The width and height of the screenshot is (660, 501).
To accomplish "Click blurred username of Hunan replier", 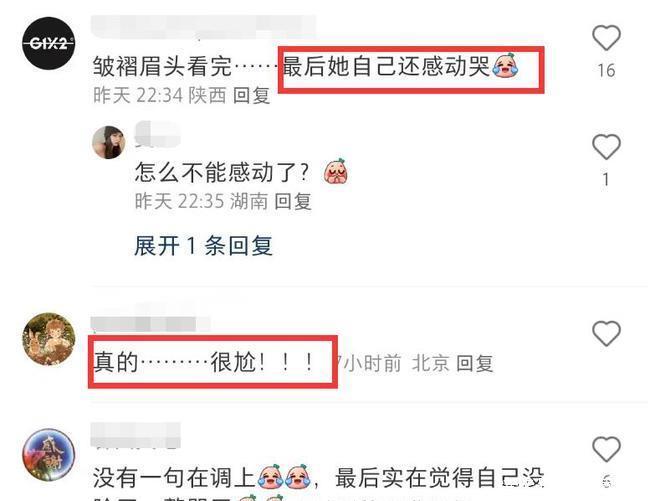I will 157,133.
